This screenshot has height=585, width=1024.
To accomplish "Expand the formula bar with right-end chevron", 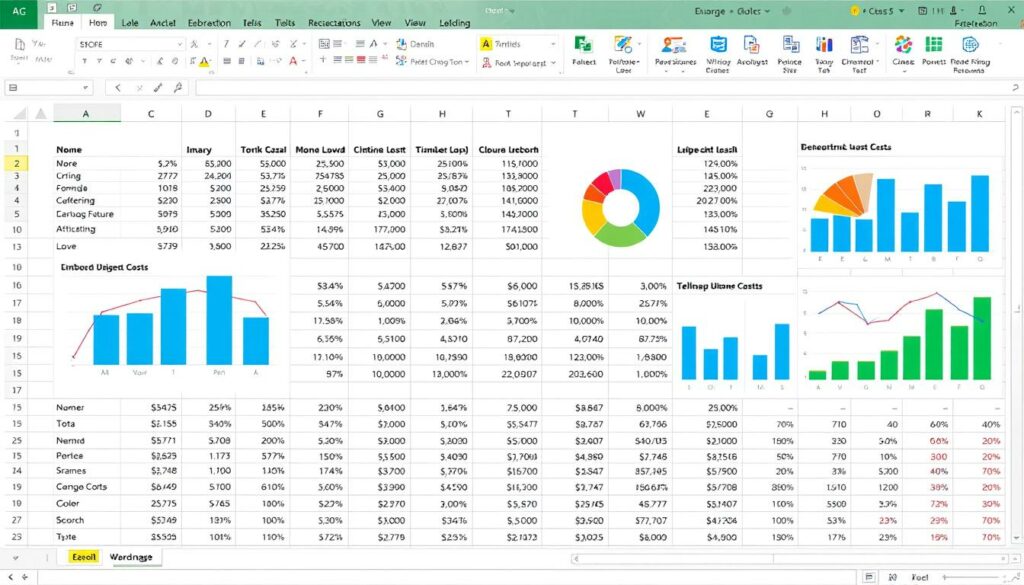I will (1015, 87).
